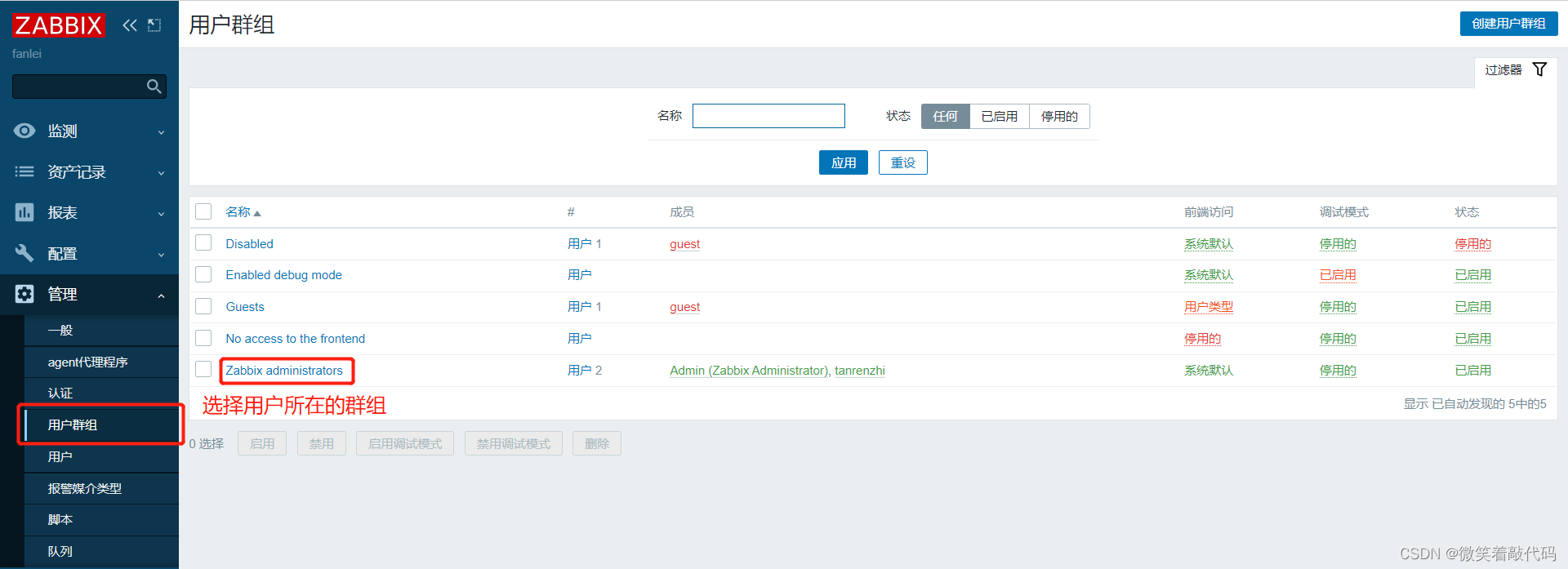This screenshot has width=1568, height=569.
Task: Click the 应用 filter button
Action: 844,162
